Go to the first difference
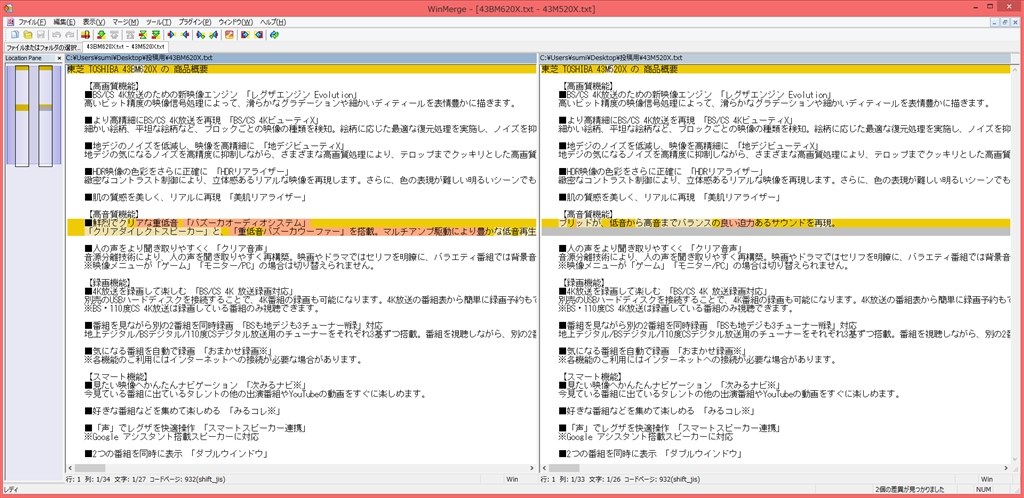 [x=131, y=35]
